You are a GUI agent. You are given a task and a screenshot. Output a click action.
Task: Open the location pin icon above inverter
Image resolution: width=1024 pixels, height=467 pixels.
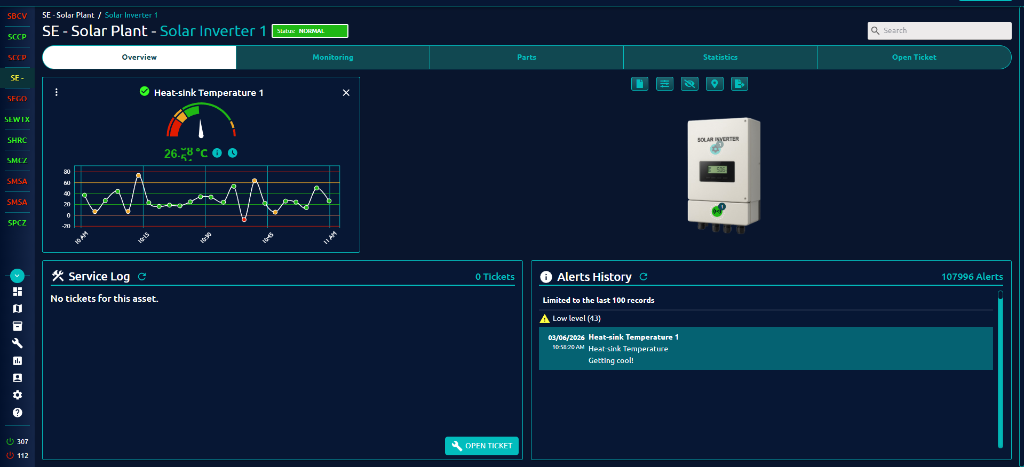715,84
